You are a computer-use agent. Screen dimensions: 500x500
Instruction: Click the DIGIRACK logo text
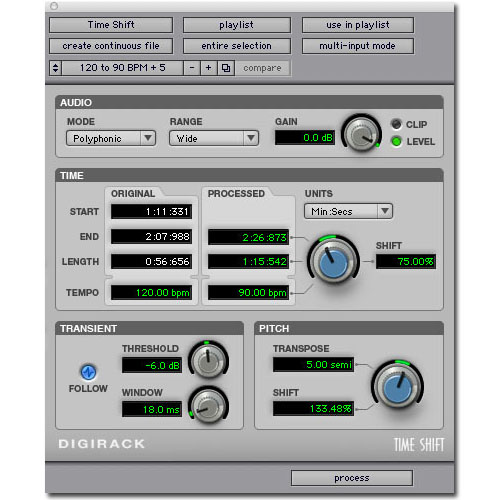(102, 444)
